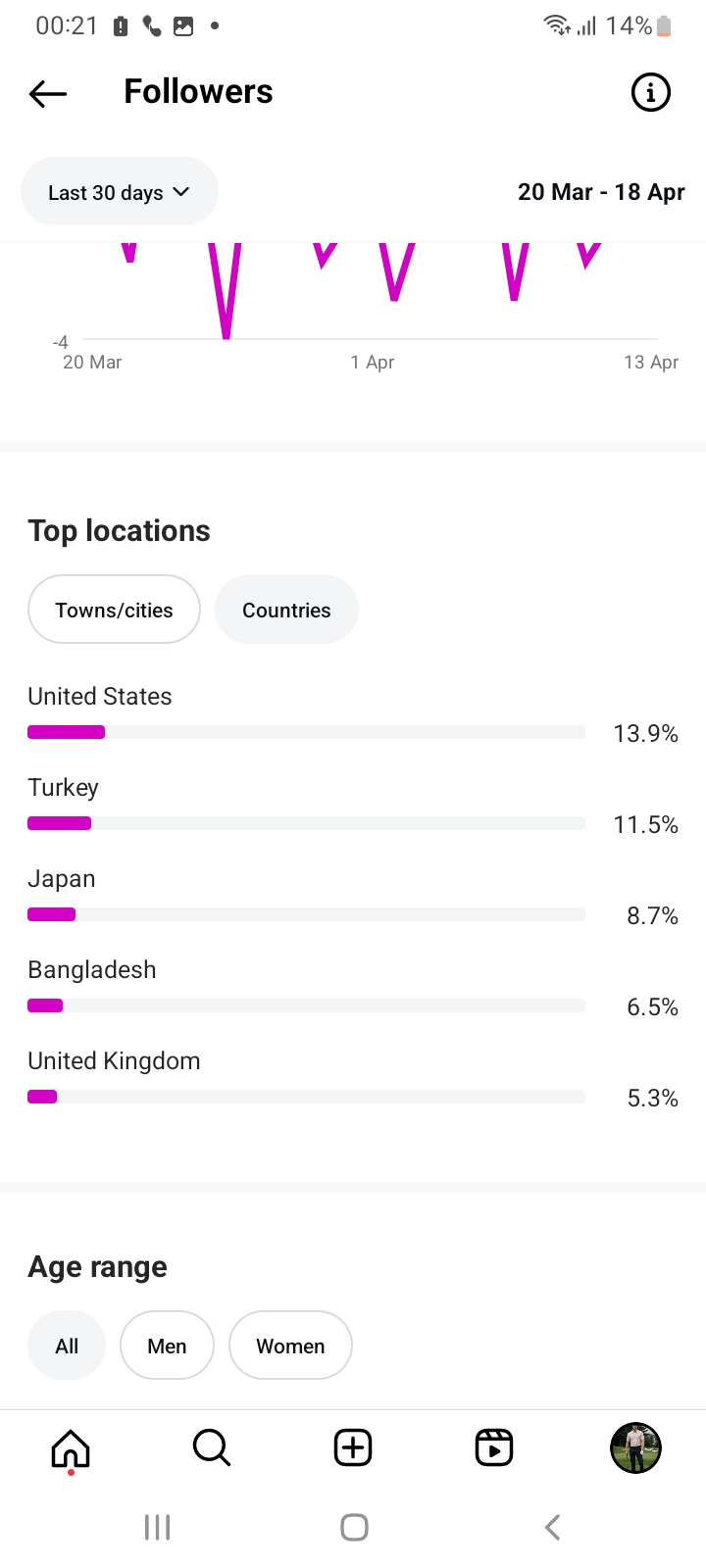Switch top locations to Towns/cities
Image resolution: width=706 pixels, height=1568 pixels.
tap(114, 610)
